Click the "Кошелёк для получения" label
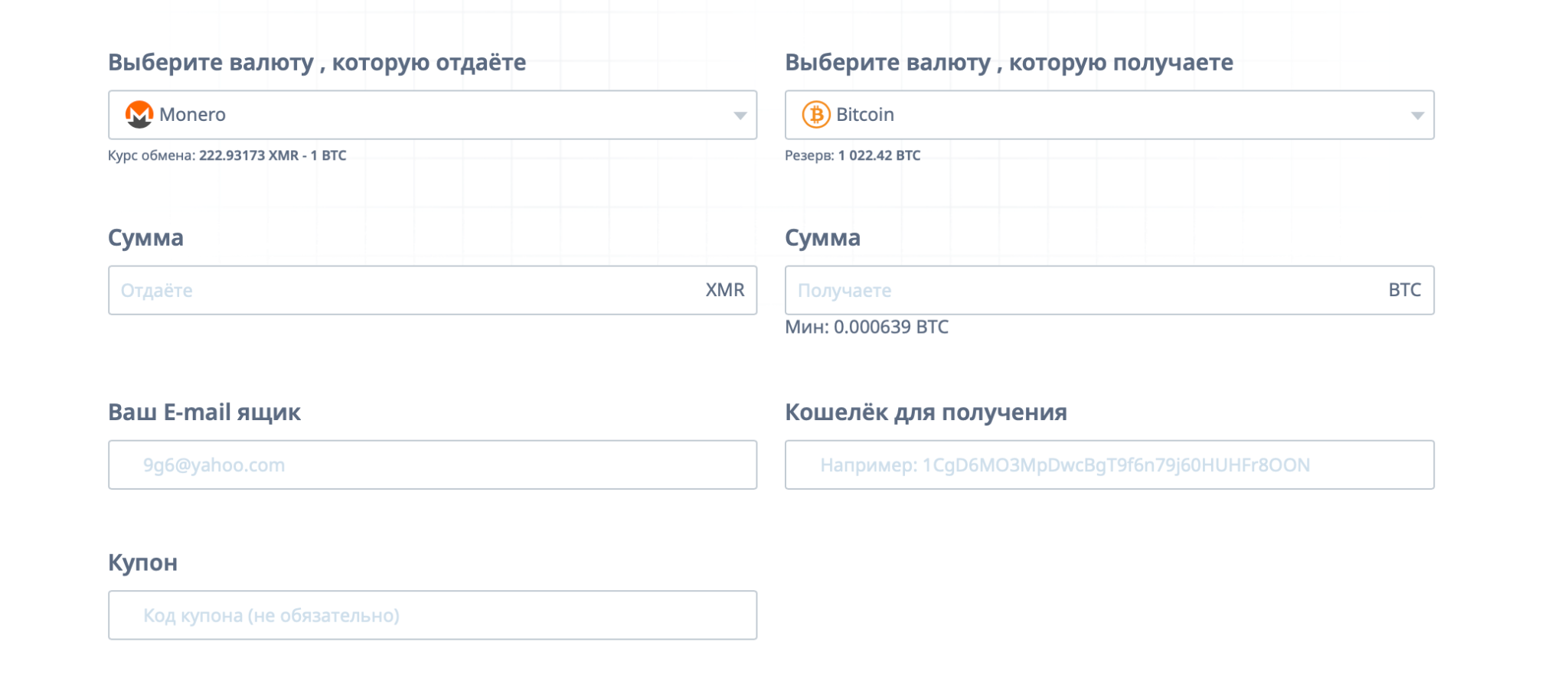The height and width of the screenshot is (688, 1568). (926, 412)
